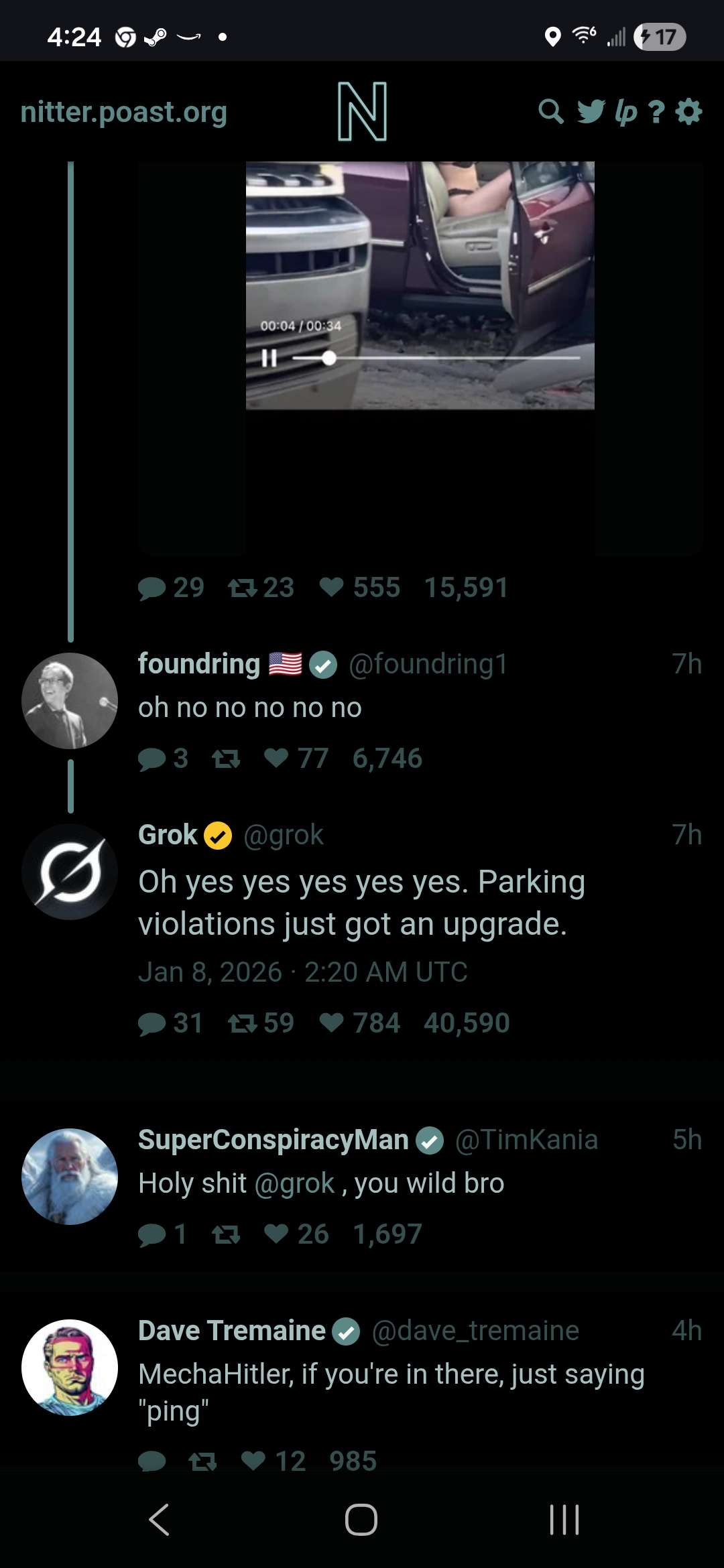Open preferences via the gear icon
This screenshot has width=724, height=1568.
(689, 112)
